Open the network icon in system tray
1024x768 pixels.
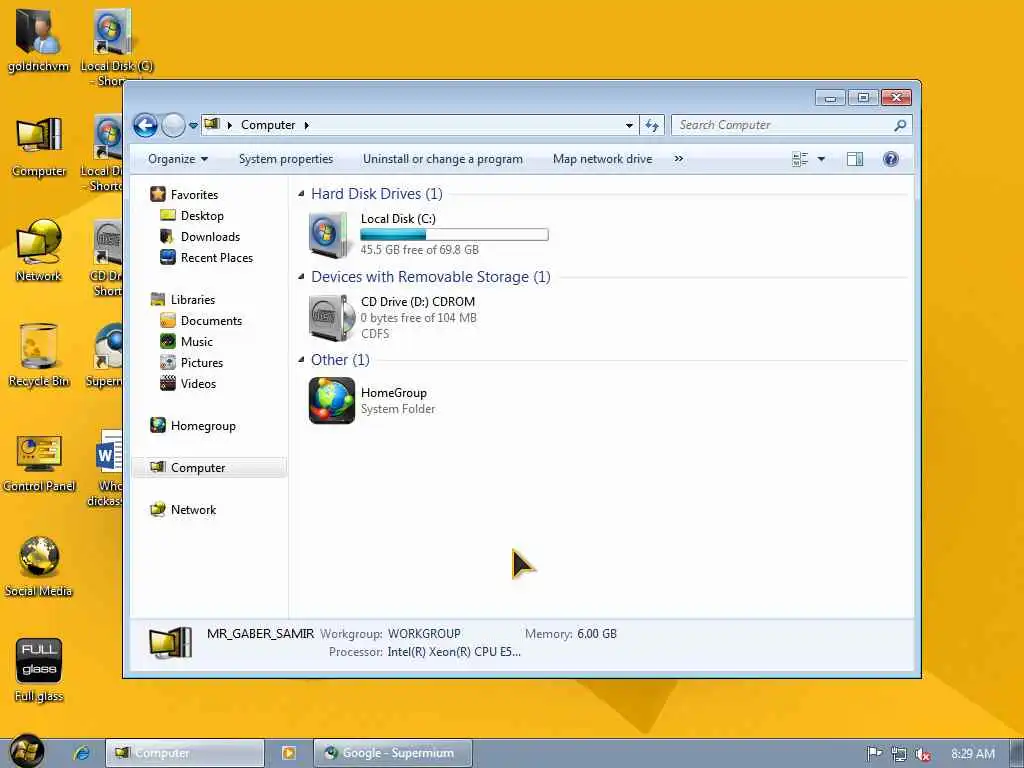coord(899,754)
